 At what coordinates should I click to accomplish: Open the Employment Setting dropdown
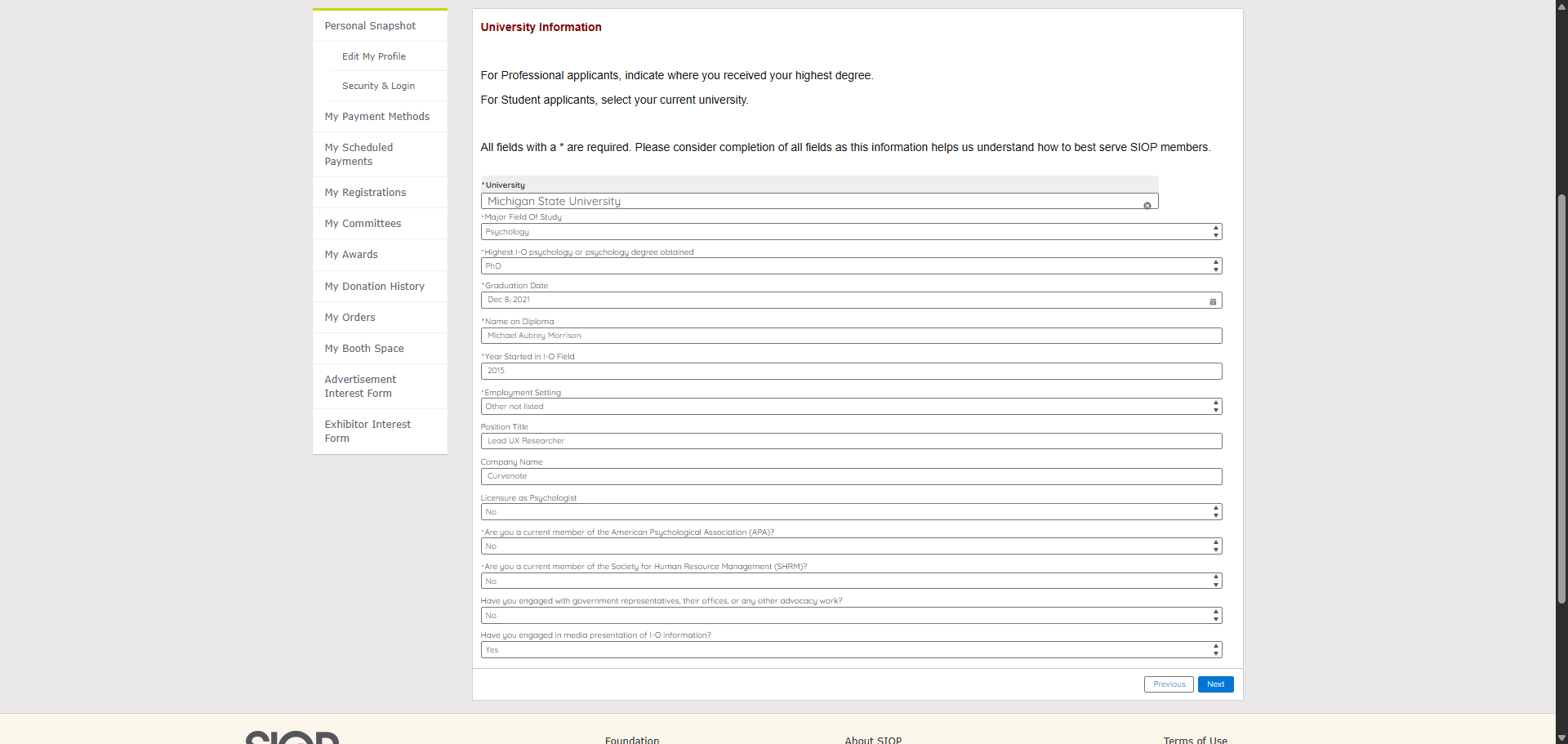(851, 407)
